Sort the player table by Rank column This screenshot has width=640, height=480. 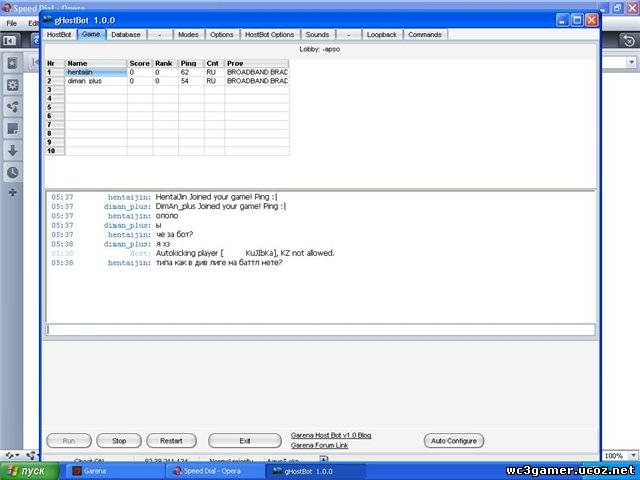point(165,63)
